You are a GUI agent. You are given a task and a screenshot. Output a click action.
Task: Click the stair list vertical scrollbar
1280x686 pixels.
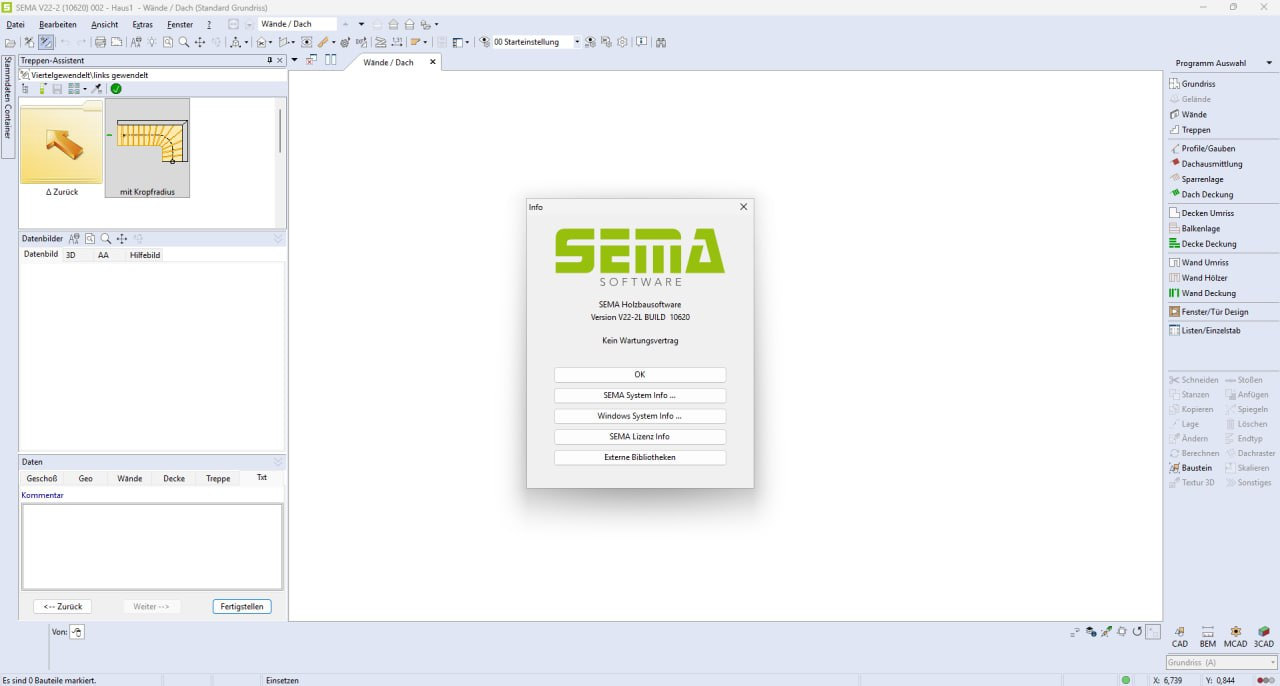(280, 130)
